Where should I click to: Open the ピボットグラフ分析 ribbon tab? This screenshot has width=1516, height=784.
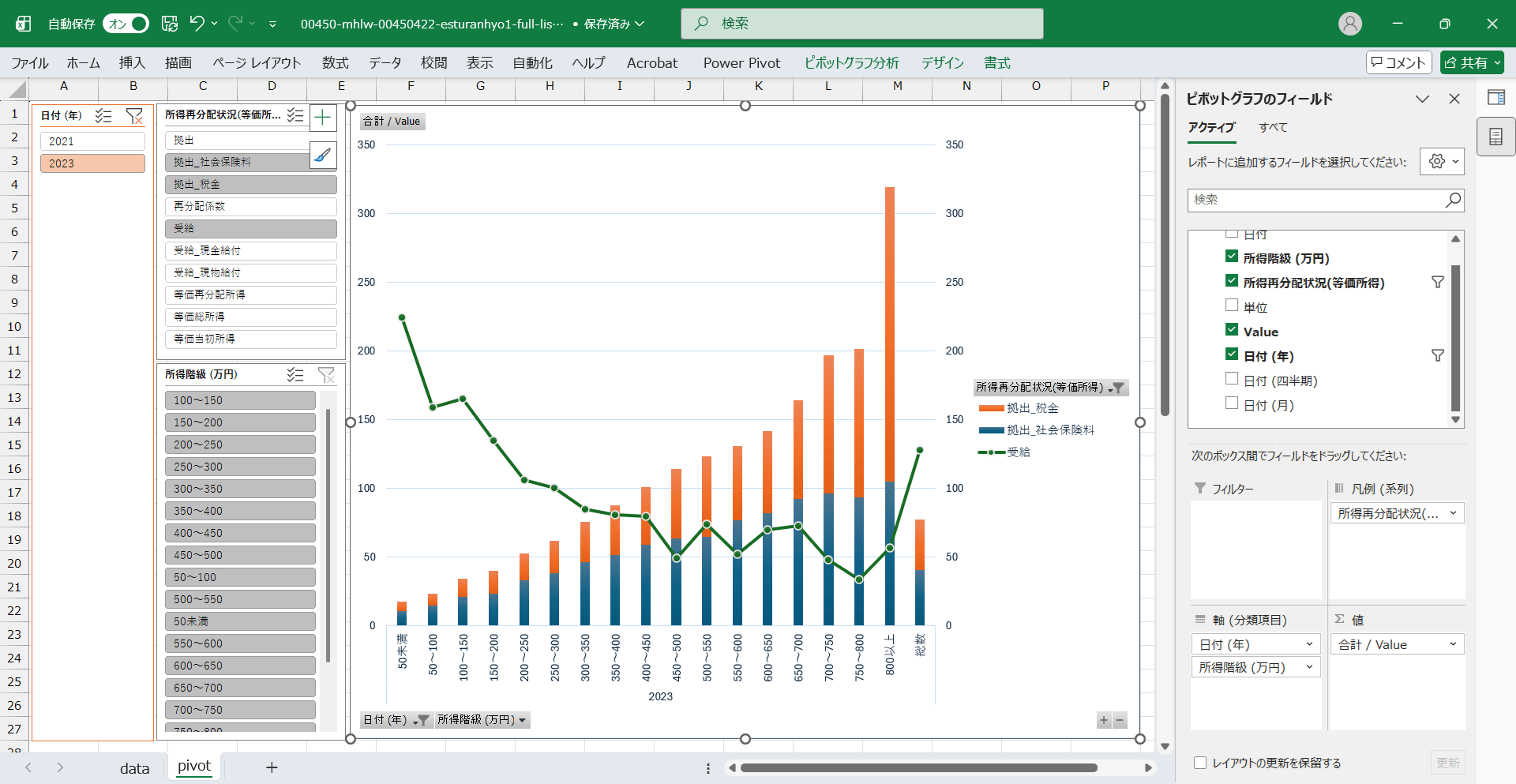click(851, 63)
